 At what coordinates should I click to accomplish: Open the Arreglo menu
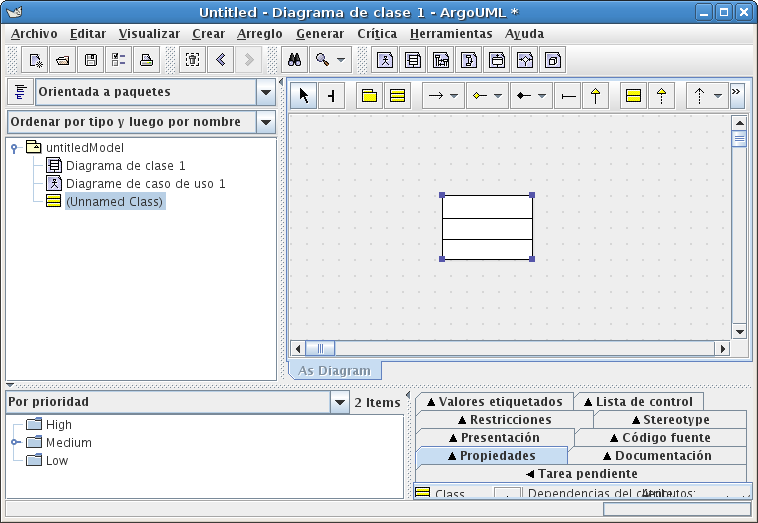point(260,34)
